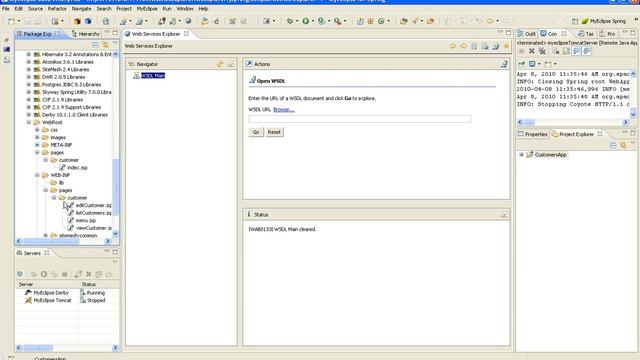Viewport: 640px width, 360px height.
Task: Click the Favorites star icon
Action: (506, 46)
